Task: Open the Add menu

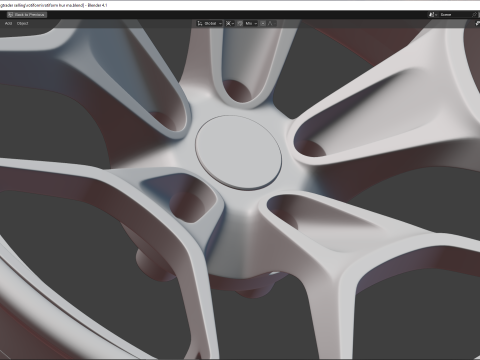Action: (x=9, y=23)
